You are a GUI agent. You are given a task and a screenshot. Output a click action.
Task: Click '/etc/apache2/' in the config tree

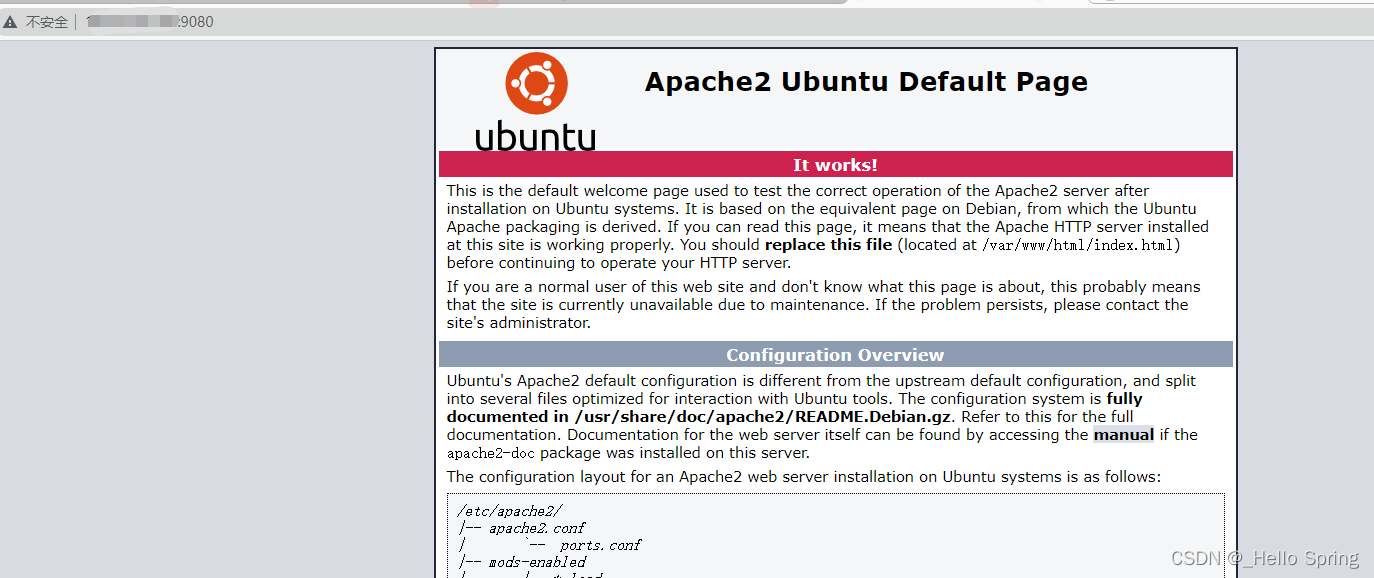510,510
